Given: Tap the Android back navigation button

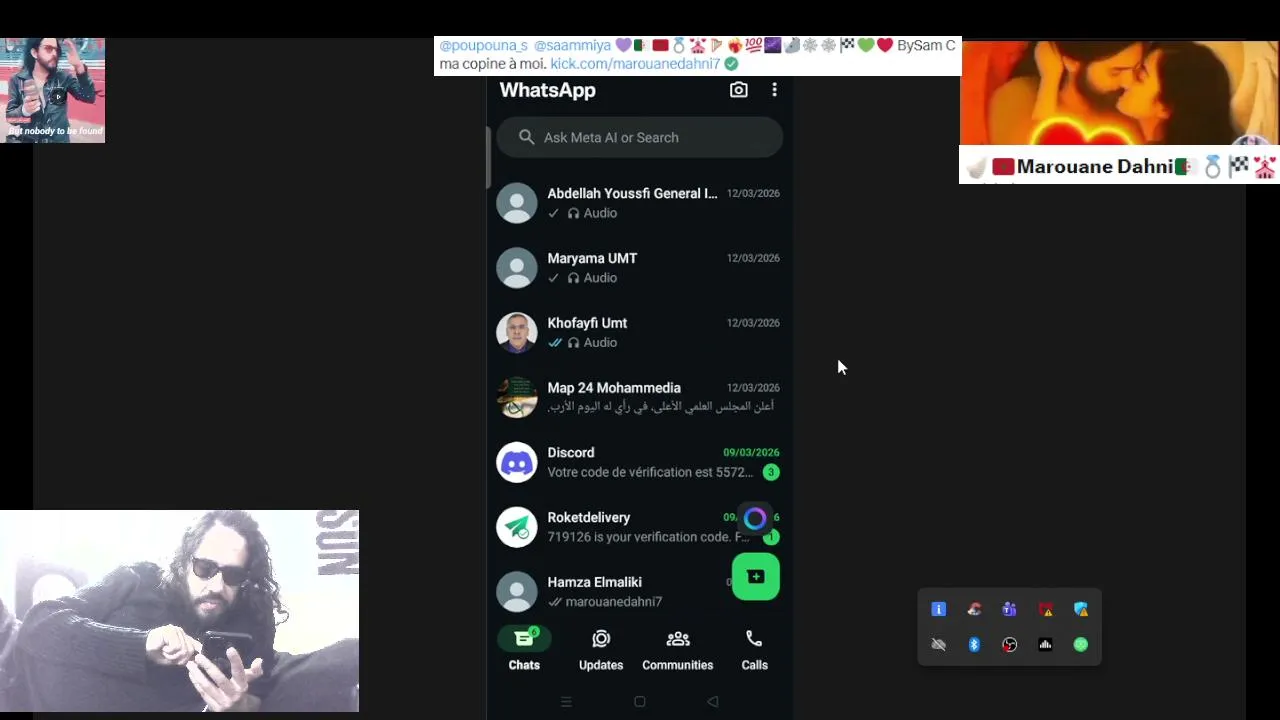Looking at the screenshot, I should [713, 702].
